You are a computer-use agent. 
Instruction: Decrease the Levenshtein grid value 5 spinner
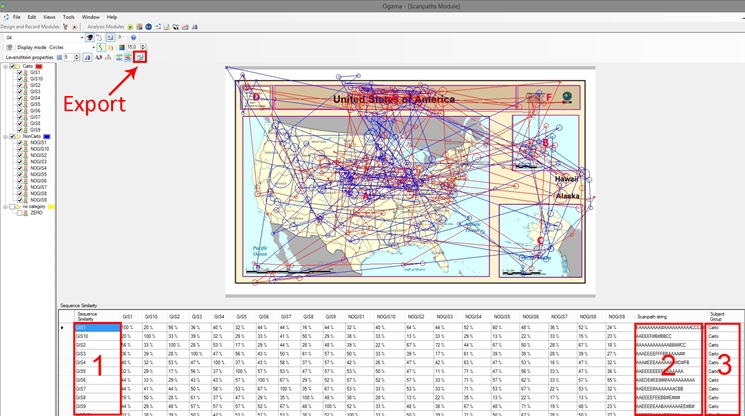pyautogui.click(x=77, y=59)
